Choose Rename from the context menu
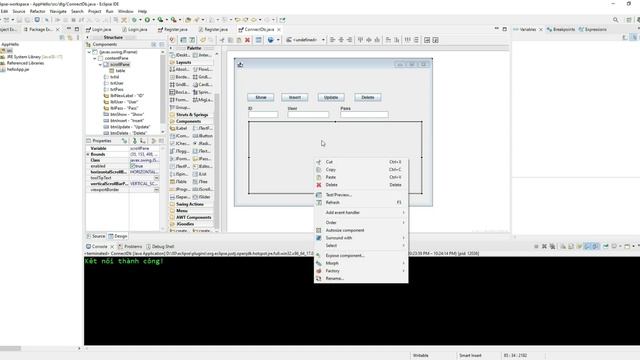The image size is (640, 360). tap(361, 278)
